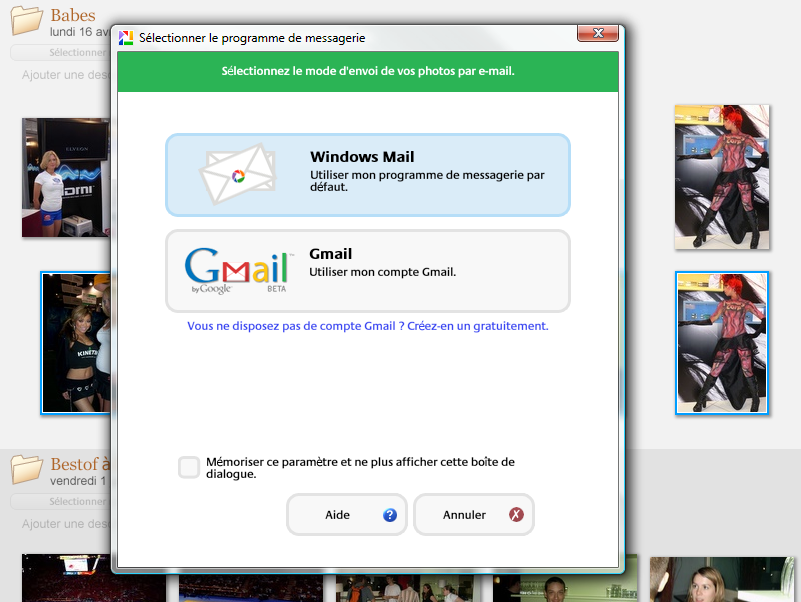801x602 pixels.
Task: Click the Gmail by Google logo
Action: (239, 271)
